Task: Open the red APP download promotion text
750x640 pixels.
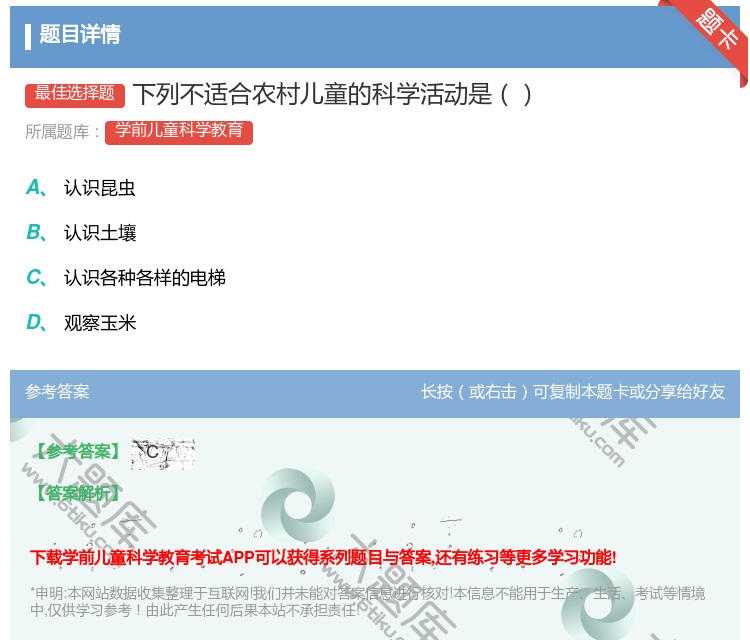Action: pyautogui.click(x=323, y=558)
